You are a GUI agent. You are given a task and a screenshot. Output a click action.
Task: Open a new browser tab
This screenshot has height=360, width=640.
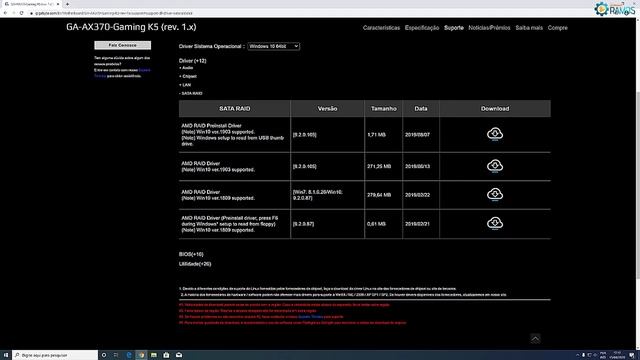click(x=67, y=4)
